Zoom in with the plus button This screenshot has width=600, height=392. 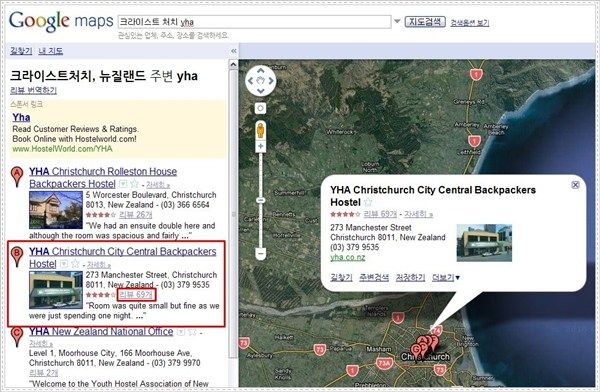(x=261, y=146)
